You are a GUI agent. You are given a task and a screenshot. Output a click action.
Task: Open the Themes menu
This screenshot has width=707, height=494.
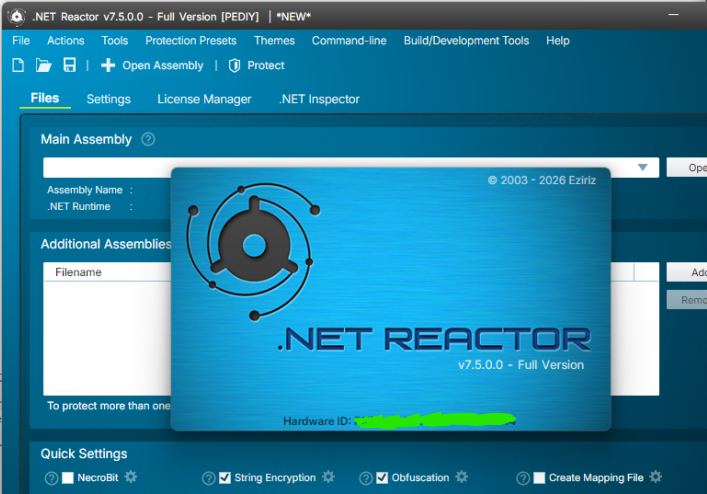(274, 41)
